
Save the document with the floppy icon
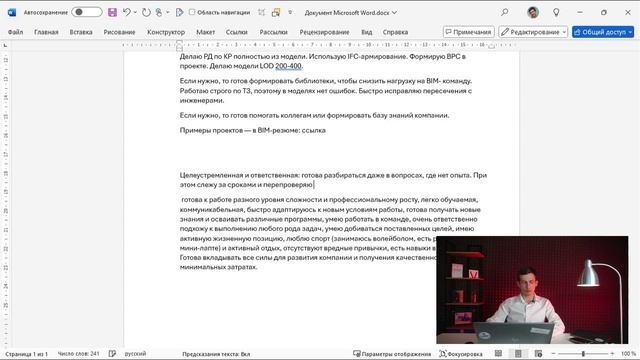112,12
